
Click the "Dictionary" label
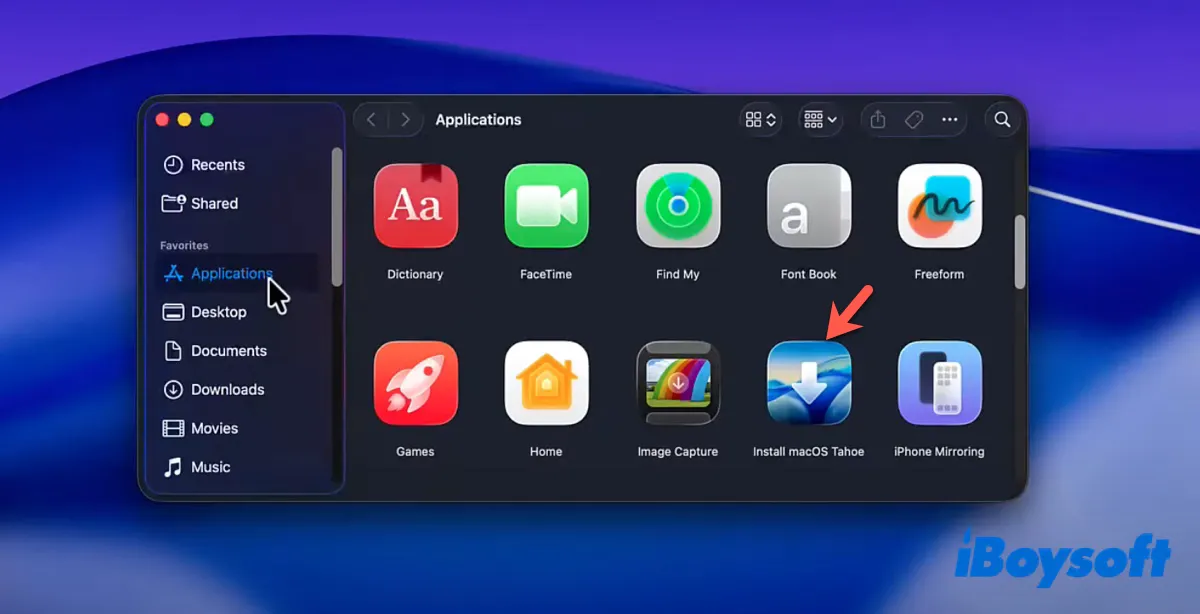415,274
